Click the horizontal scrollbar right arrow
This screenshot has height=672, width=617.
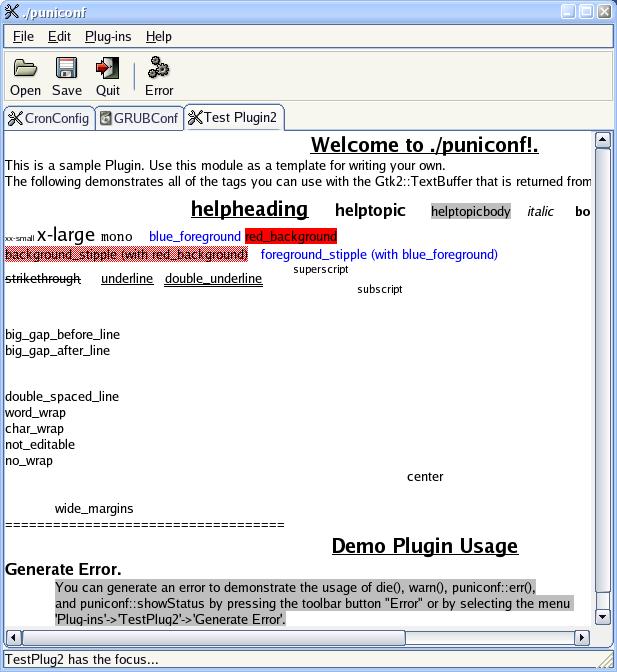click(581, 638)
